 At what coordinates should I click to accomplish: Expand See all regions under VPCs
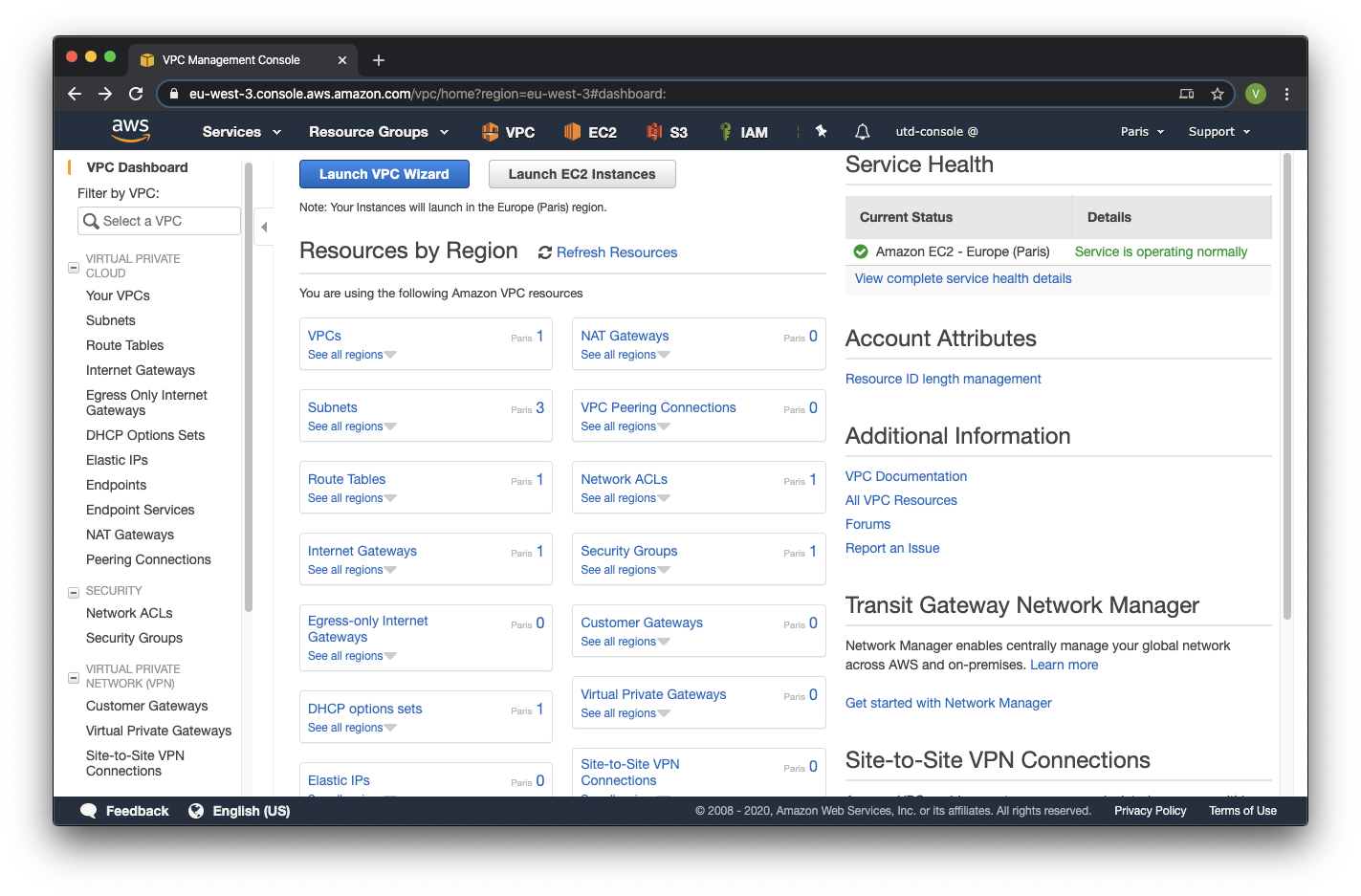(352, 355)
